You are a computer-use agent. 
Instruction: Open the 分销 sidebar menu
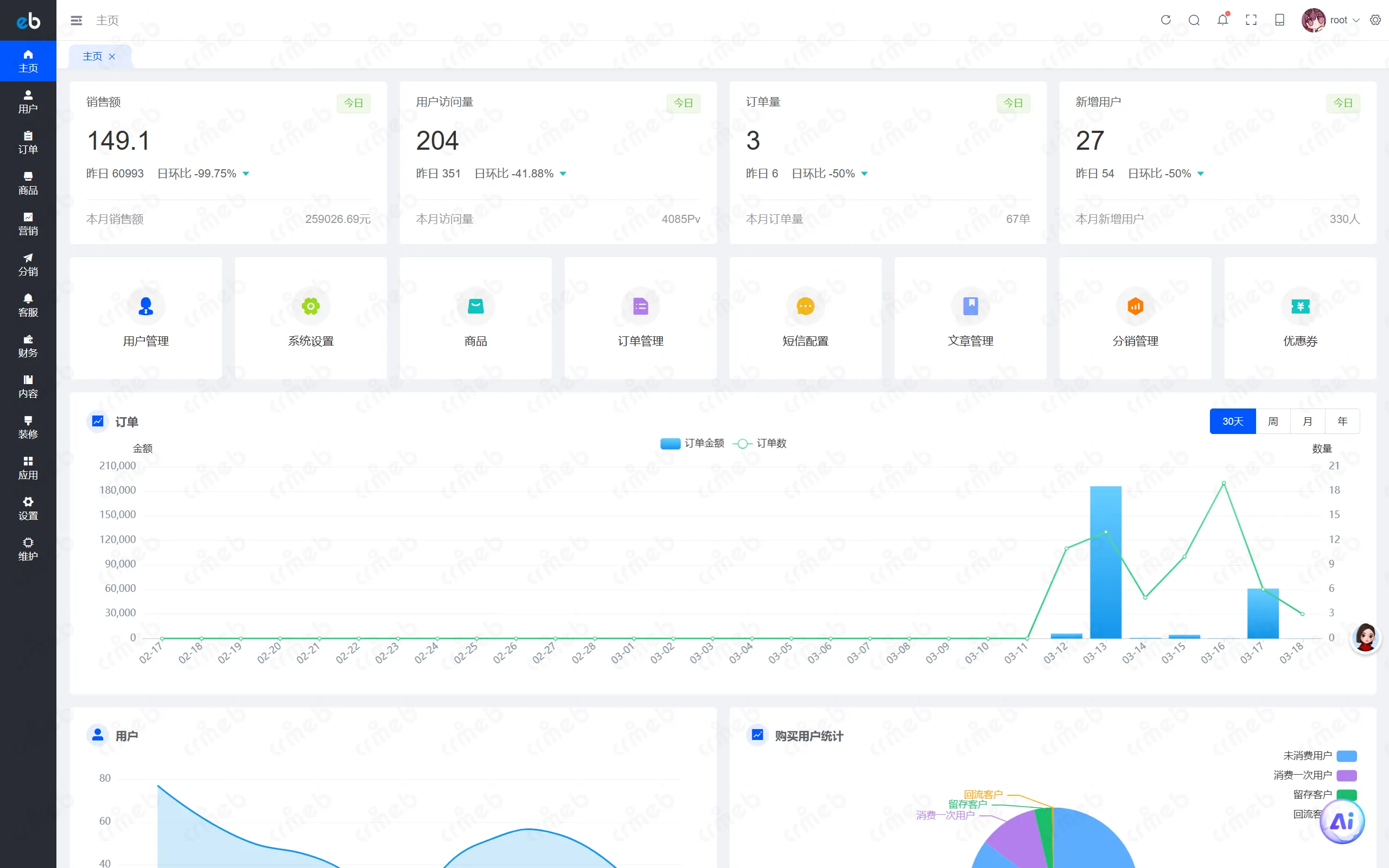point(28,265)
